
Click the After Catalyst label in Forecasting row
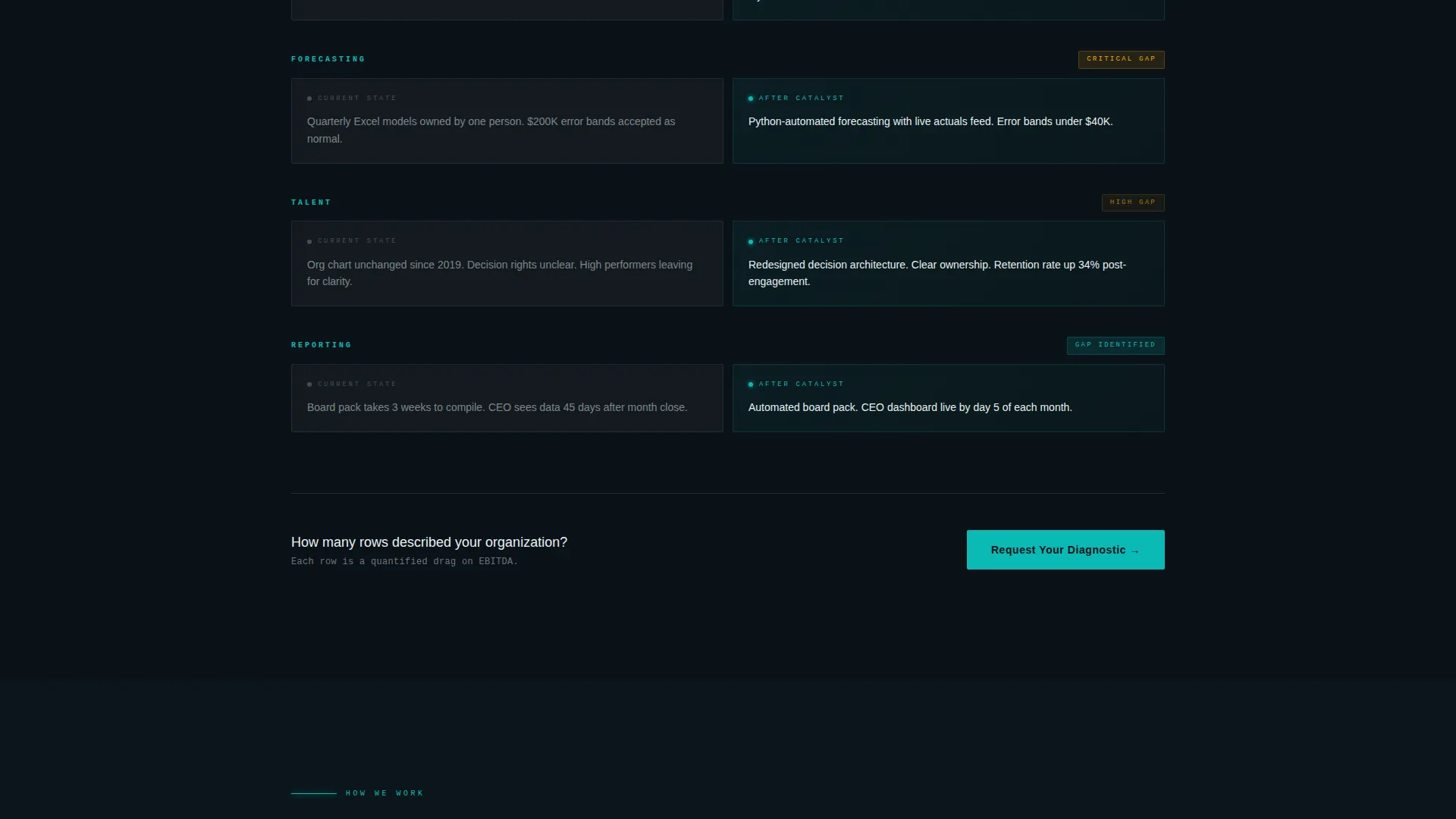click(802, 98)
